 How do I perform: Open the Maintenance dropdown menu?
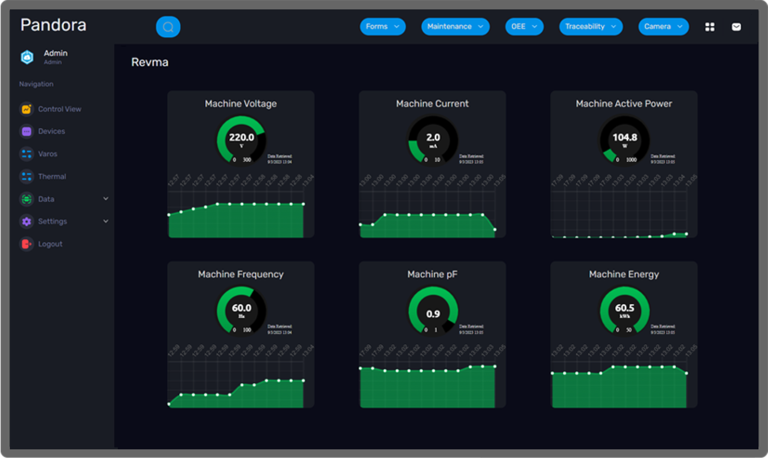pyautogui.click(x=455, y=27)
